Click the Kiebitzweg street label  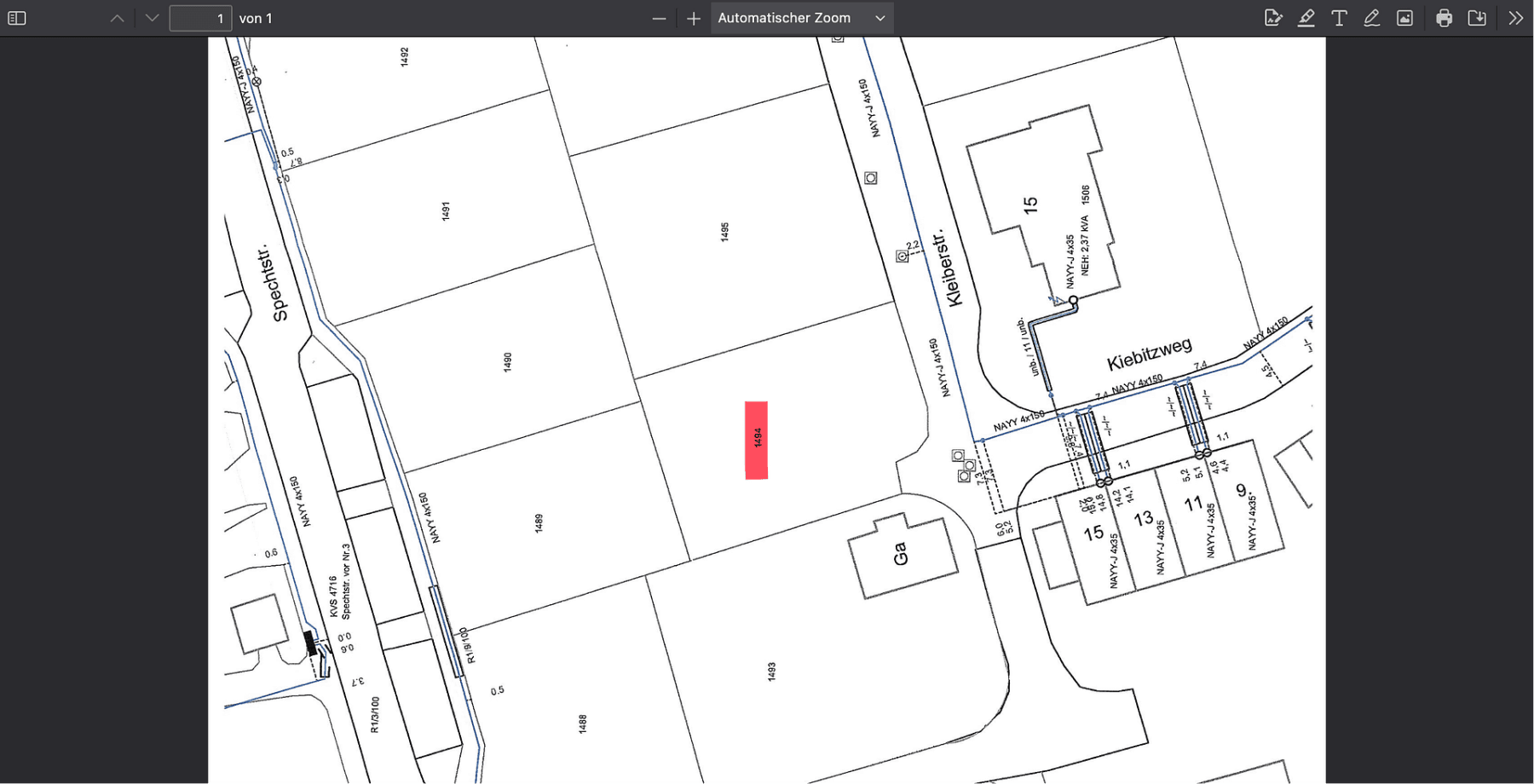[1149, 354]
